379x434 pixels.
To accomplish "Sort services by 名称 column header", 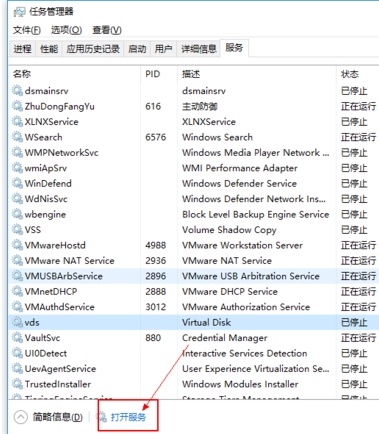I will tap(75, 74).
